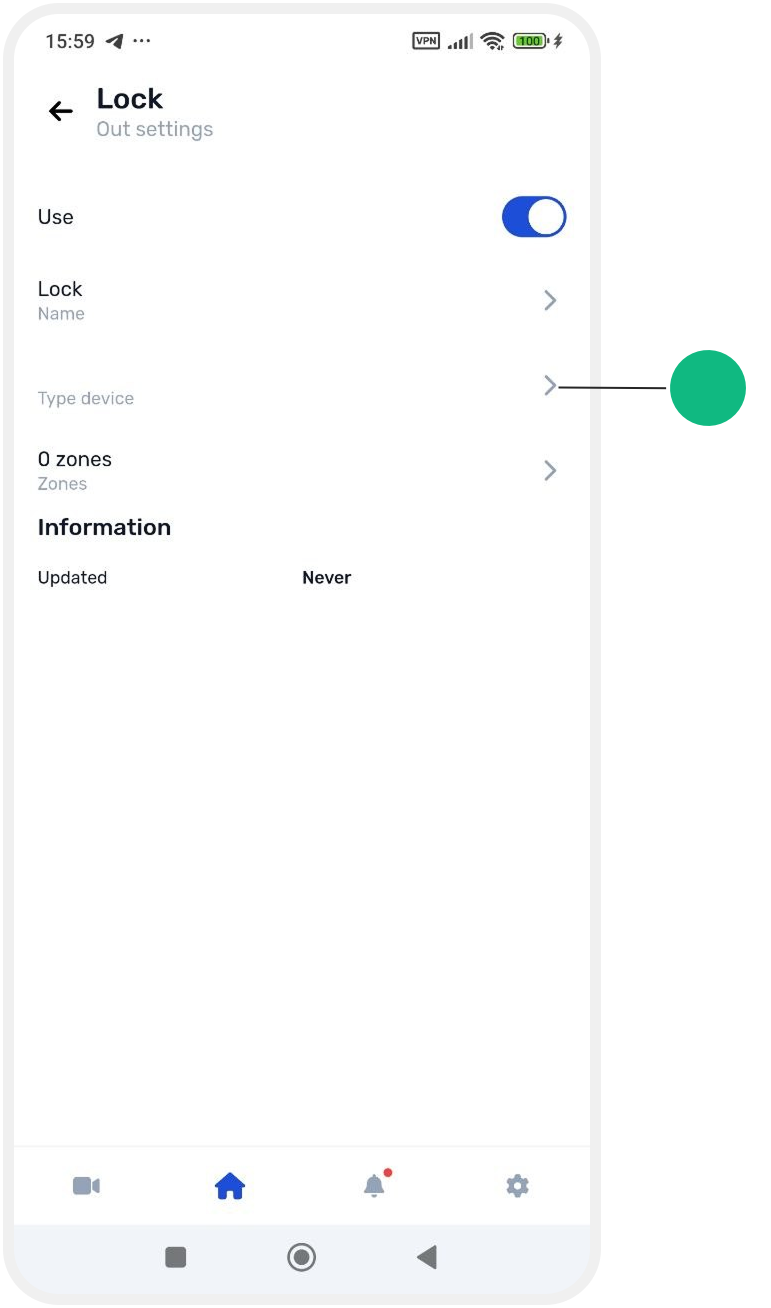Select the "Never" updated value

327,578
